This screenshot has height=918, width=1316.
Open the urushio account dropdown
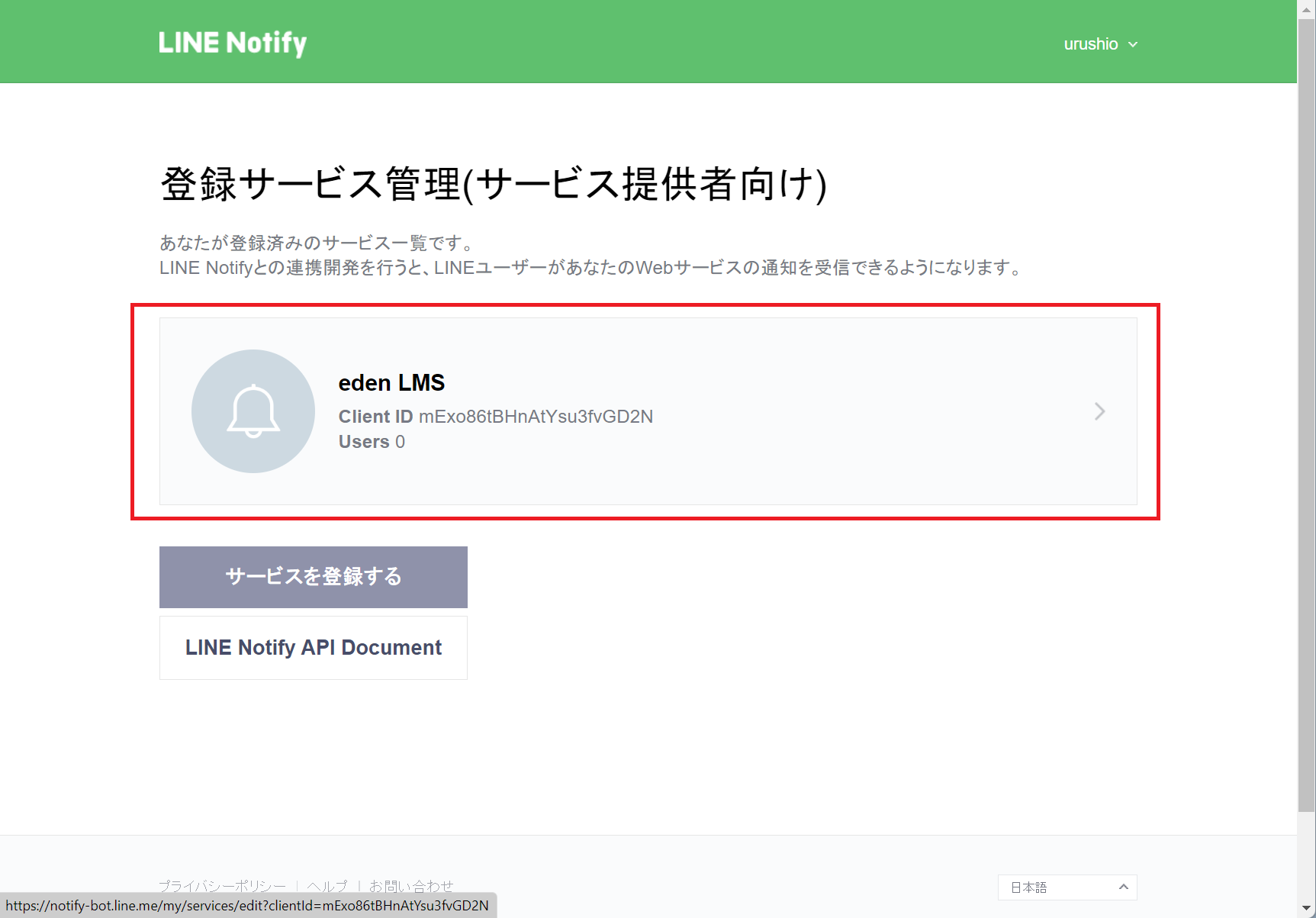tap(1100, 44)
